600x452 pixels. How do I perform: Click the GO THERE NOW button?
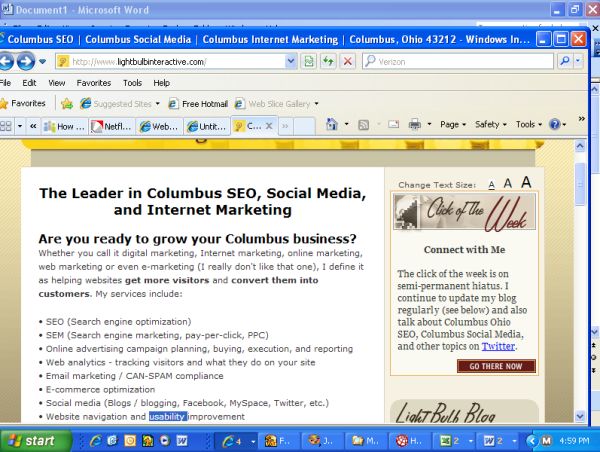point(496,366)
